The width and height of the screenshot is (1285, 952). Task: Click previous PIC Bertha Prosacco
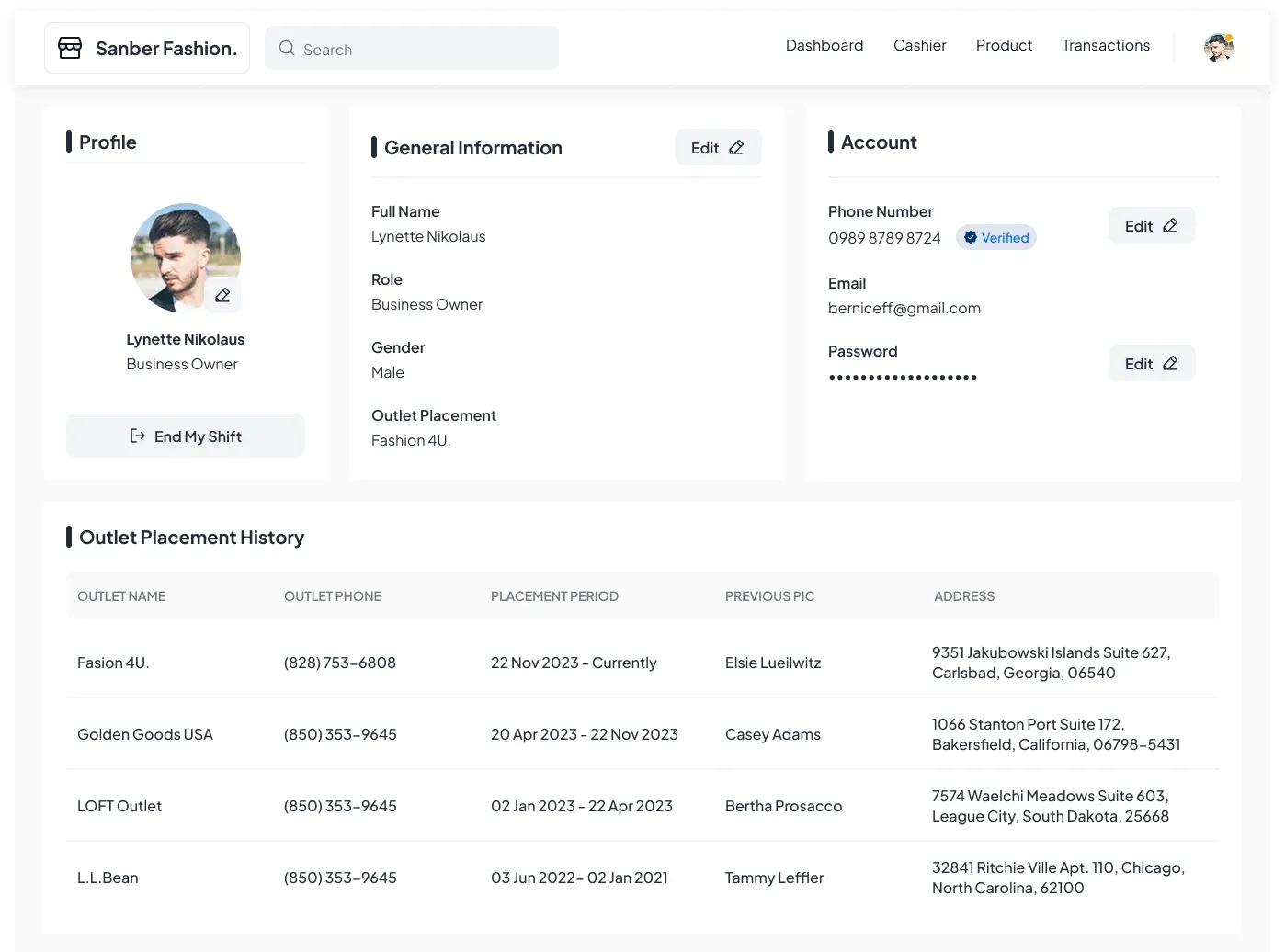(783, 806)
